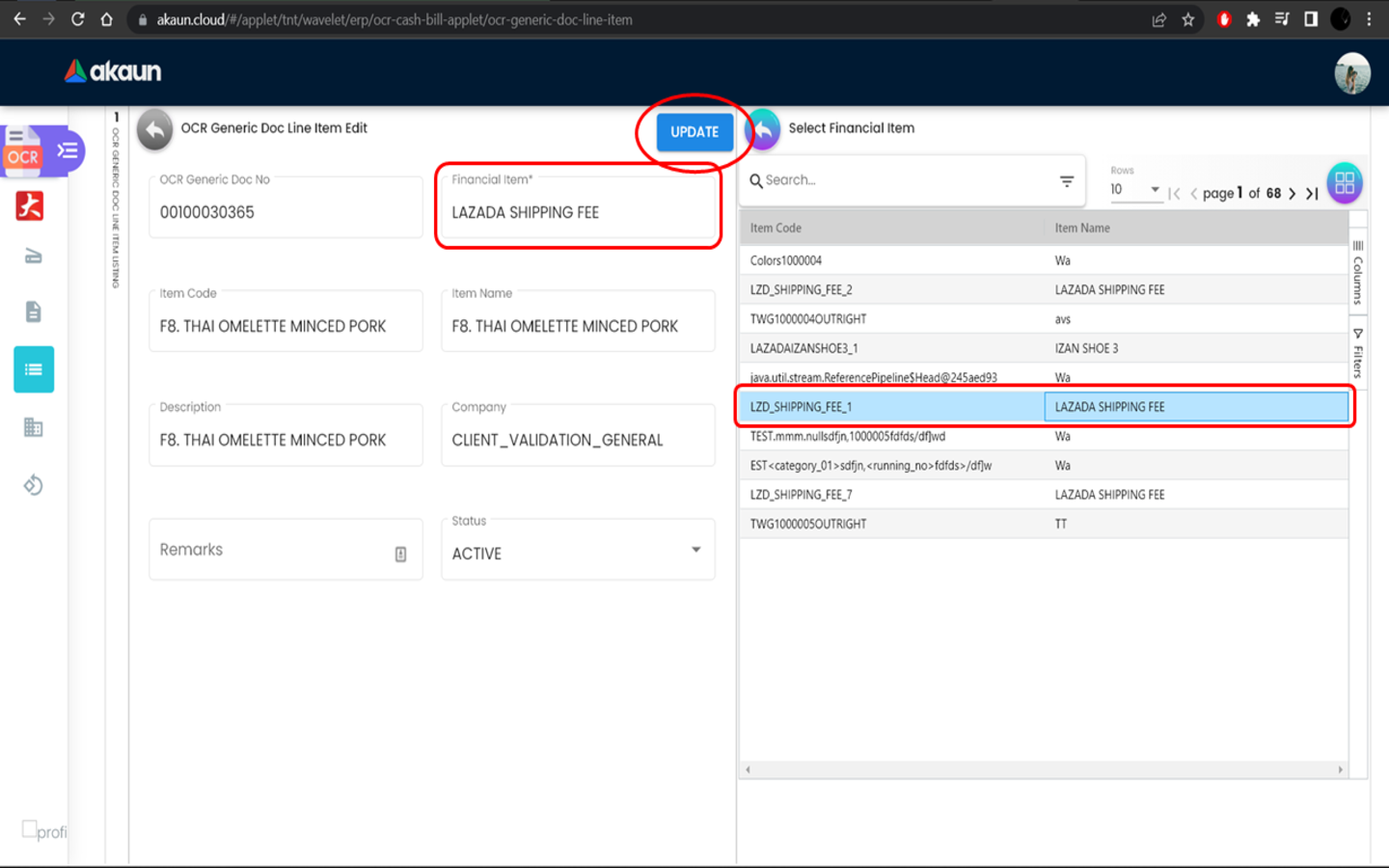Click the blue UPDATE button
Screen dimensions: 1389x868
(x=694, y=132)
